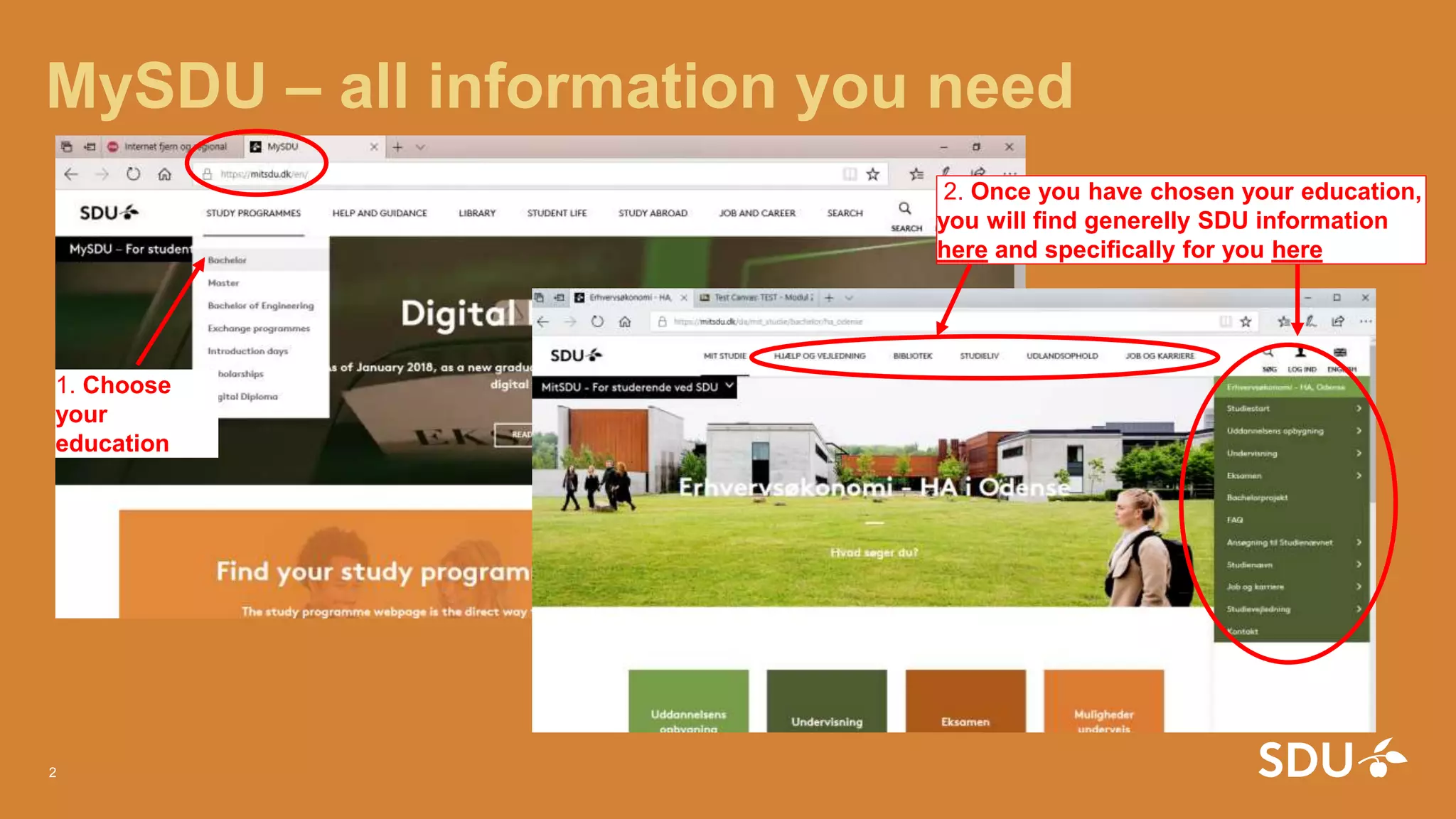Screen dimensions: 1456x819
Task: Click the English language flag icon
Action: click(x=1340, y=353)
